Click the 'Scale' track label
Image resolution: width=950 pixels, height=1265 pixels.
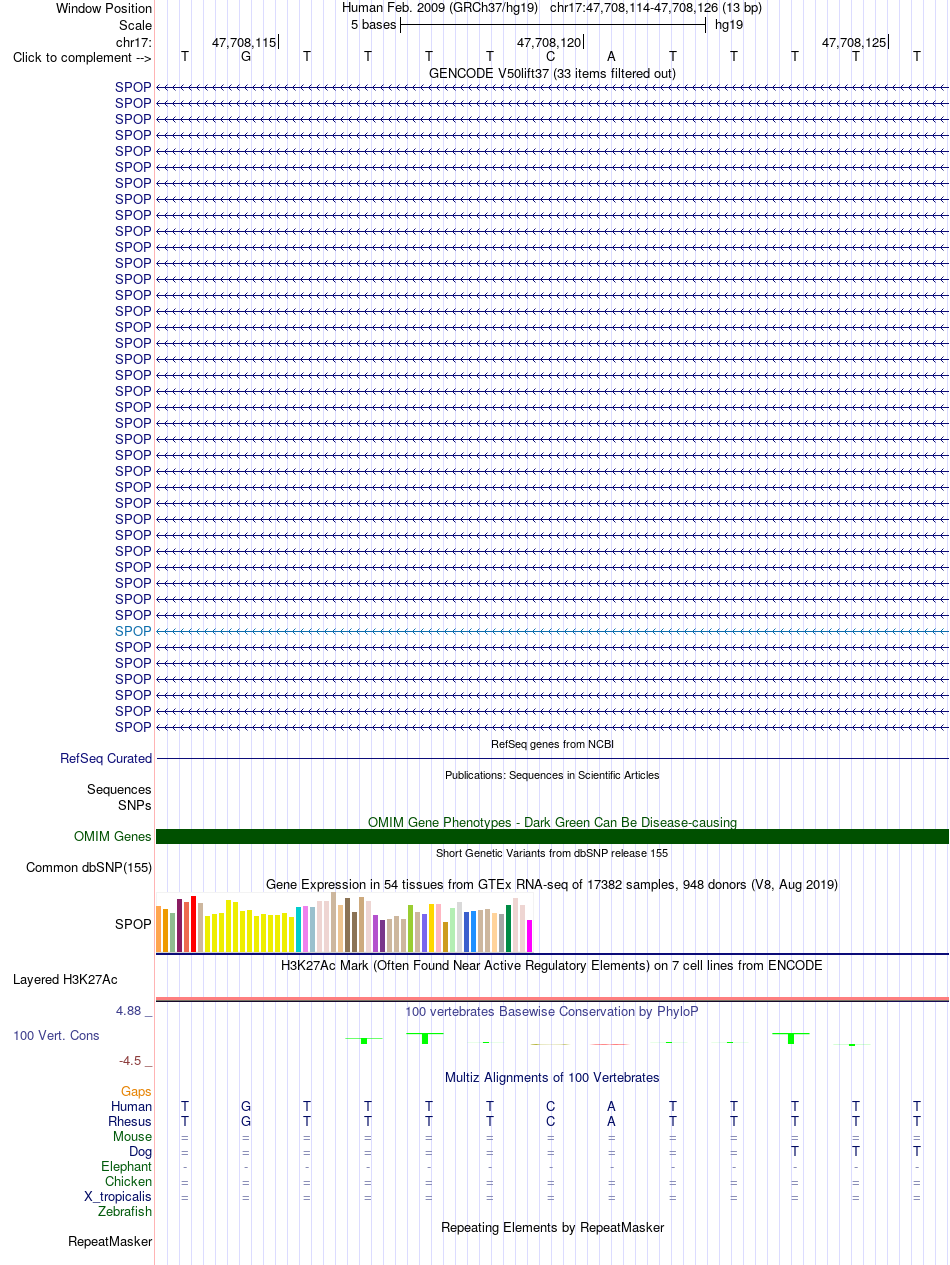tap(135, 25)
